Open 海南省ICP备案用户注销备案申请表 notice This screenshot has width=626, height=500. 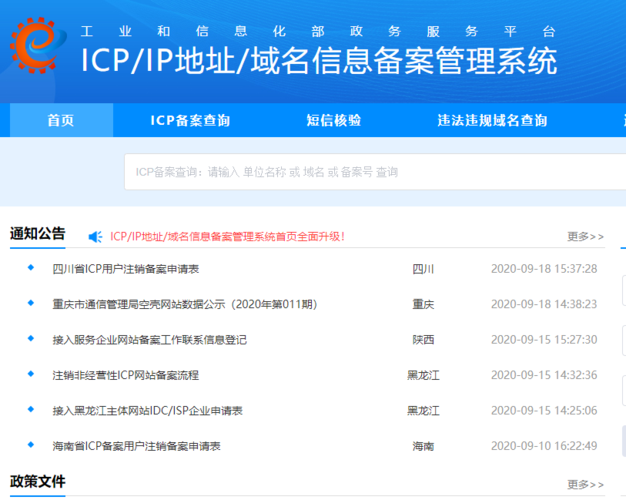[137, 446]
